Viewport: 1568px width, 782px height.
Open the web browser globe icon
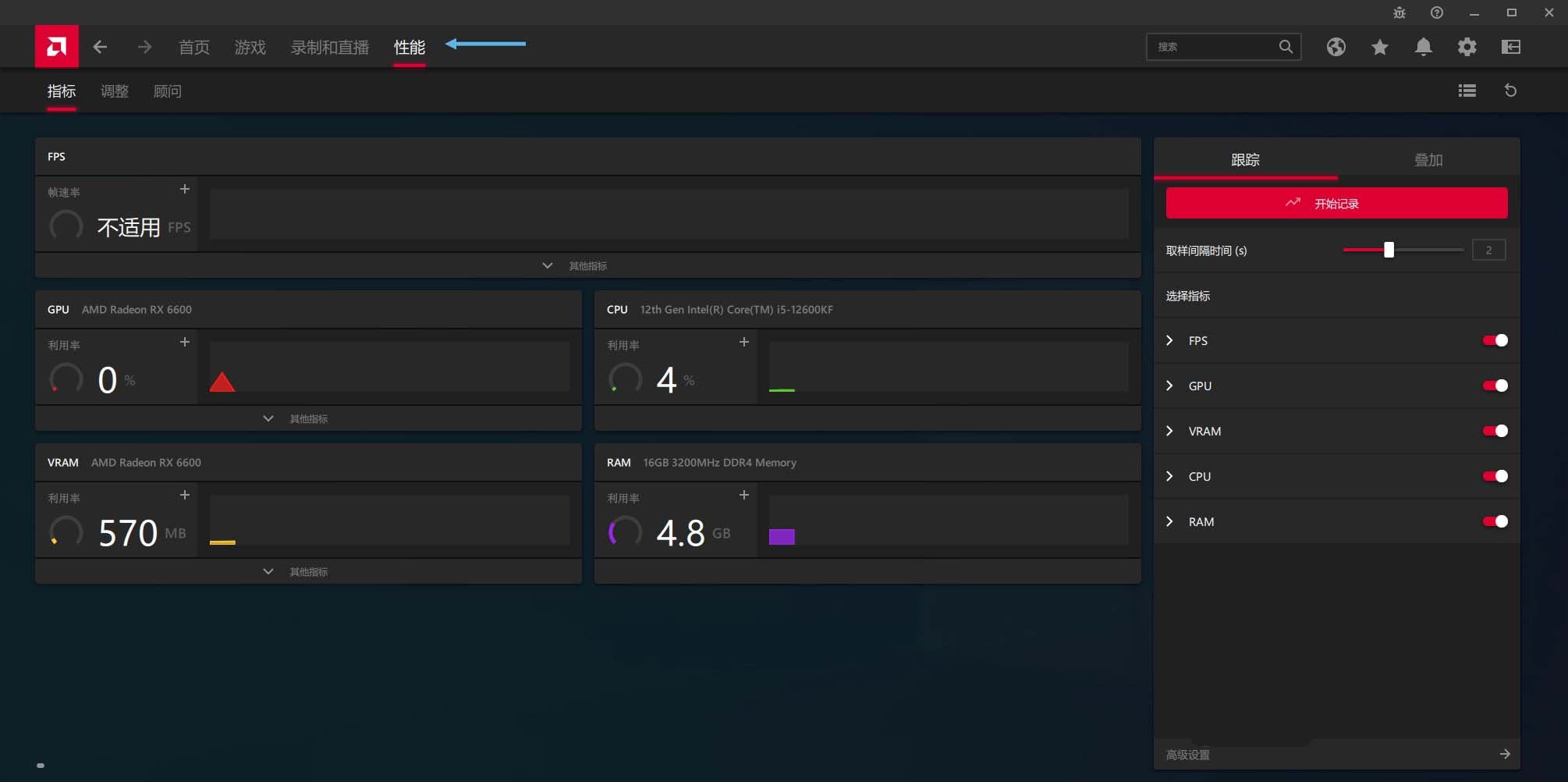(x=1336, y=47)
